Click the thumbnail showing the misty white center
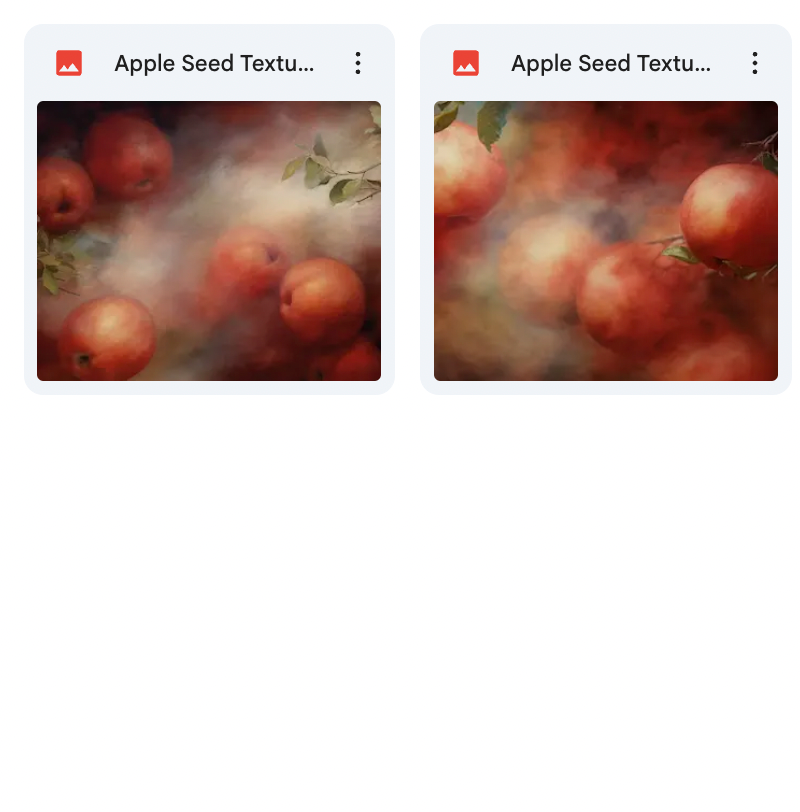Image resolution: width=800 pixels, height=812 pixels. pyautogui.click(x=209, y=241)
